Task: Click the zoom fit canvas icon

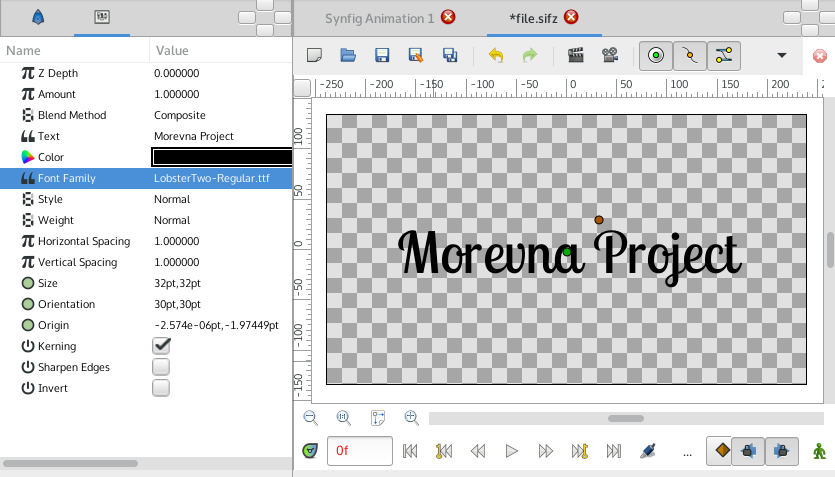Action: pyautogui.click(x=378, y=418)
